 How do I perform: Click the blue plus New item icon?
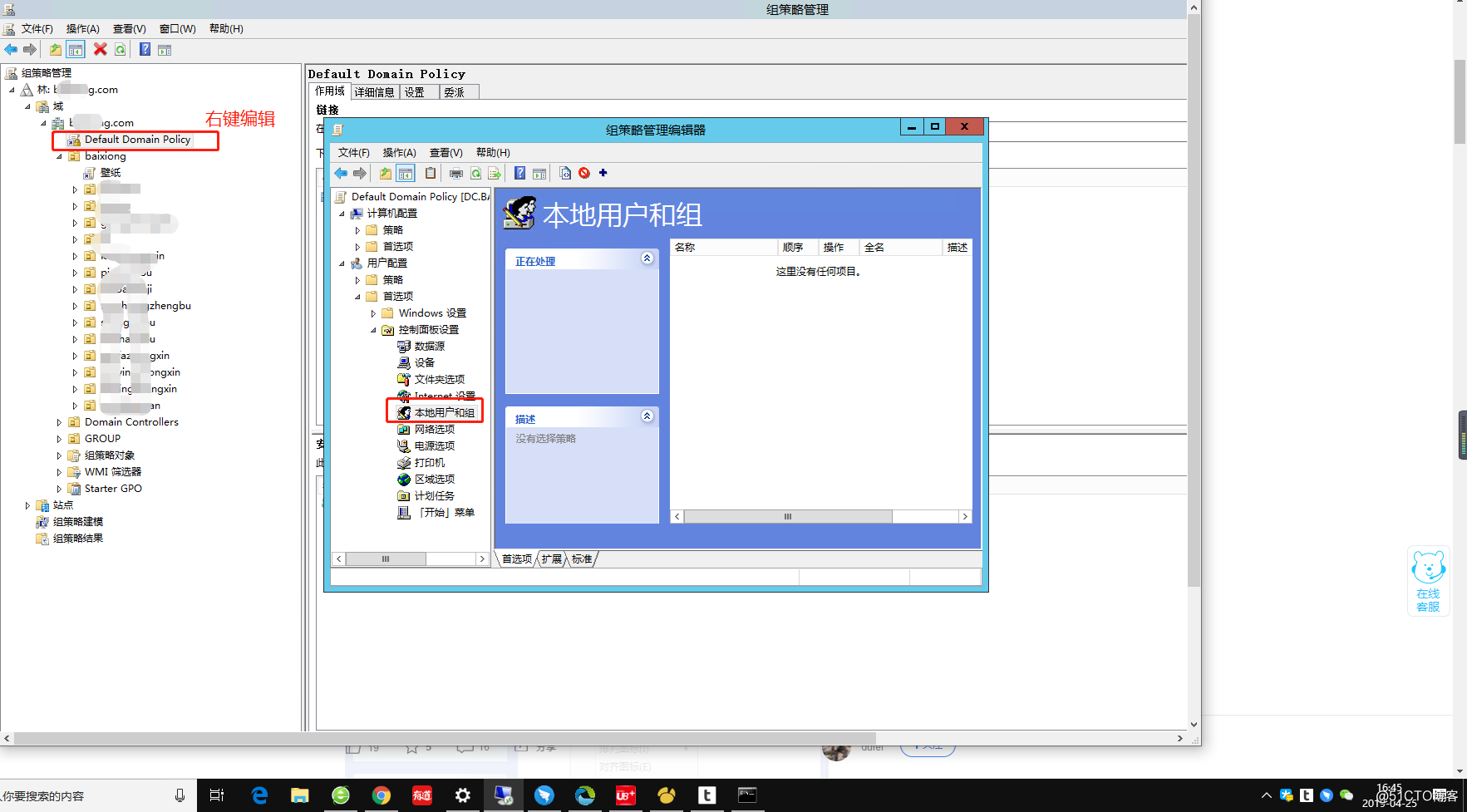coord(603,173)
